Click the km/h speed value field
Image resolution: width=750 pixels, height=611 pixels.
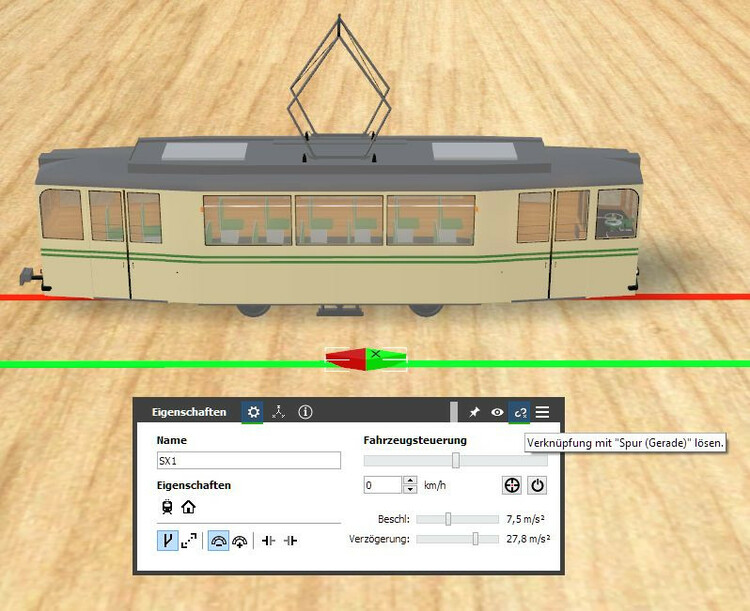(383, 485)
